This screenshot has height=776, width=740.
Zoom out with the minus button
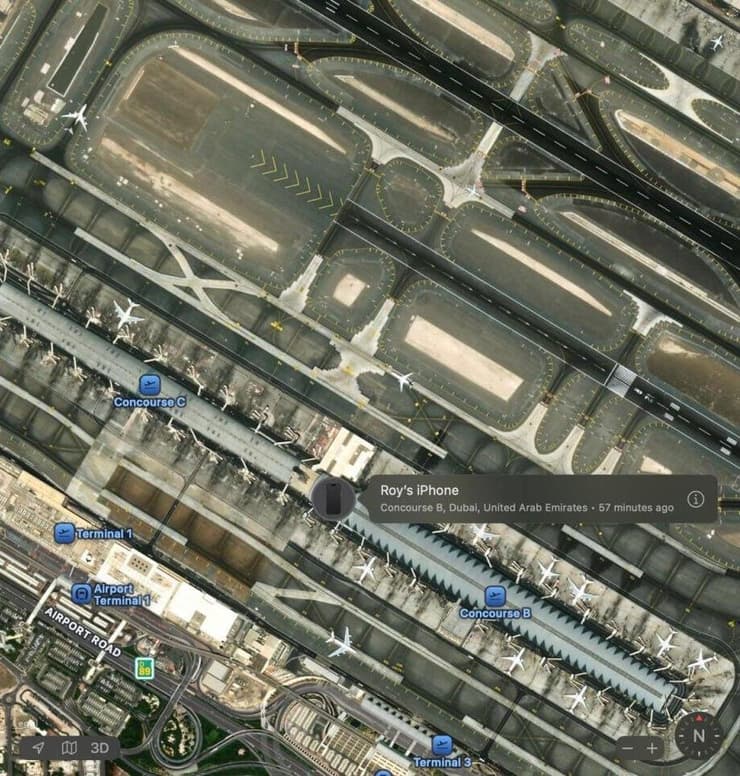627,748
